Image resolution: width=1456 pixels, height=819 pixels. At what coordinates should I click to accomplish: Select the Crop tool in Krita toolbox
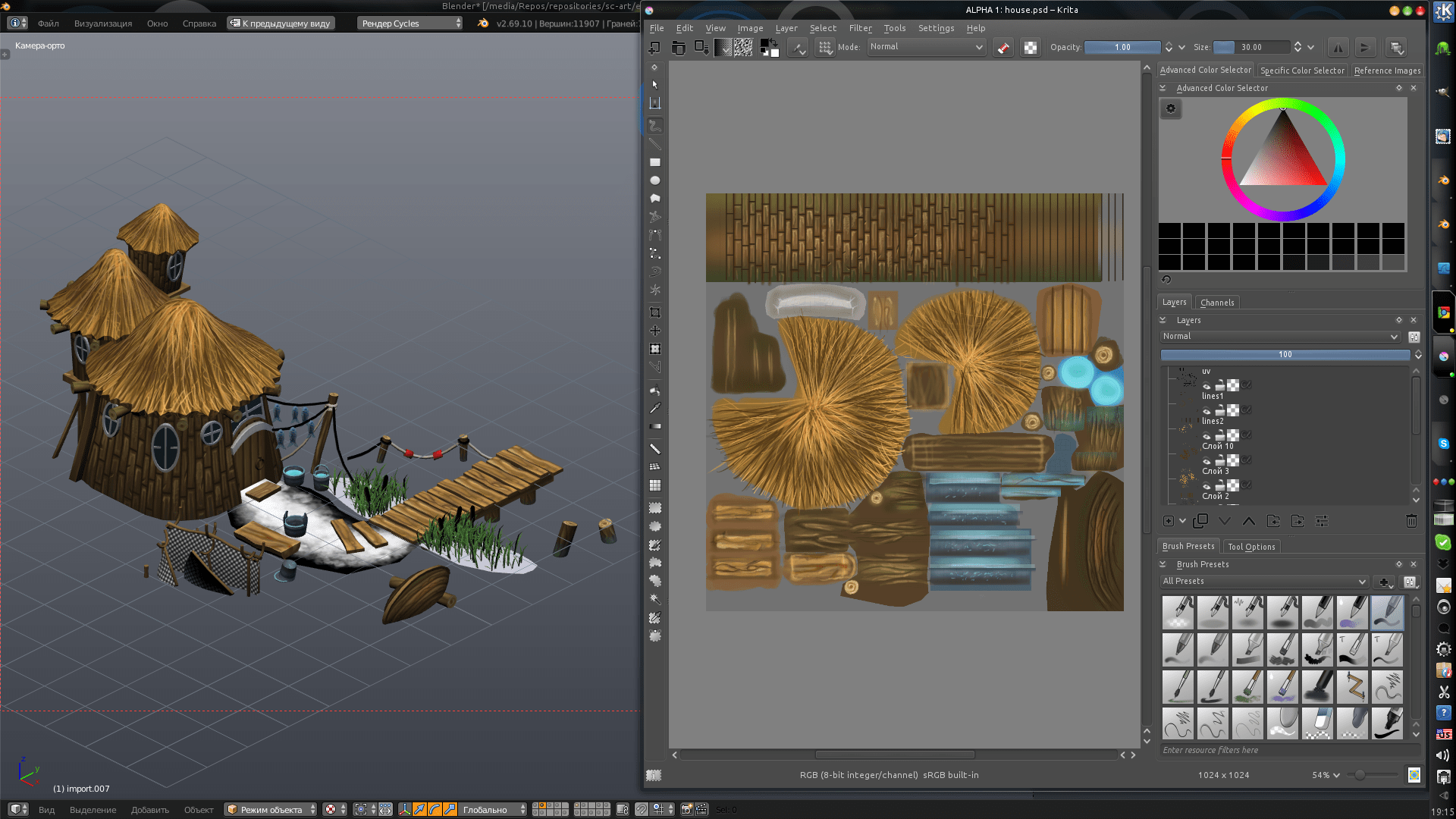[655, 312]
